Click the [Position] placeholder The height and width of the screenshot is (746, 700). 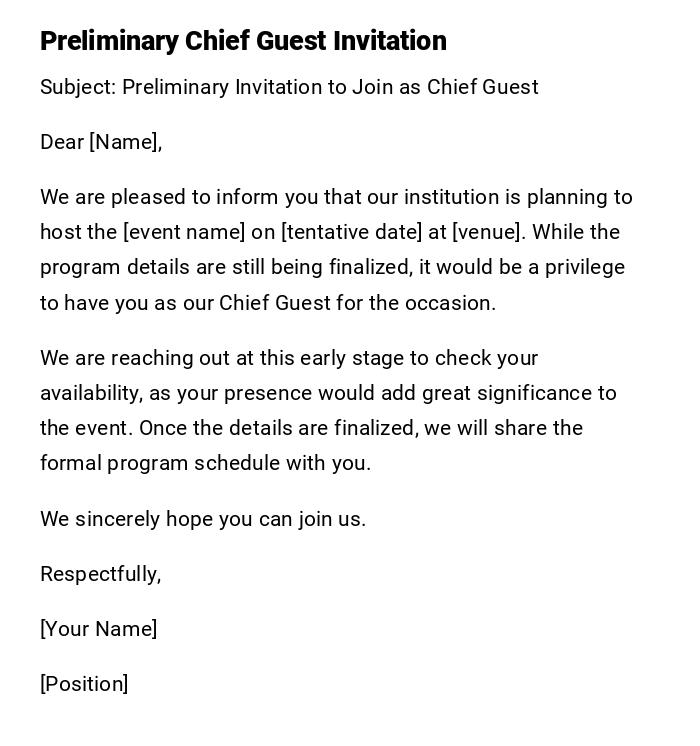(x=84, y=684)
